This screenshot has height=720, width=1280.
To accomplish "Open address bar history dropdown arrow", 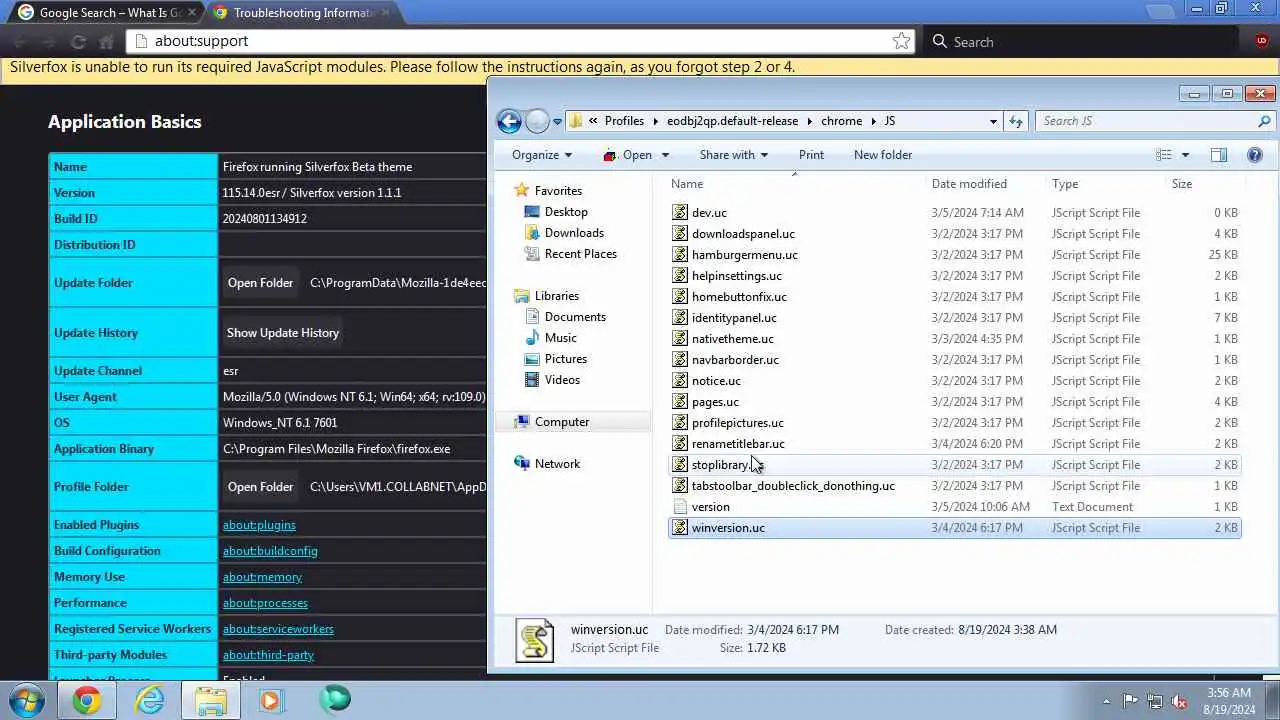I will point(993,121).
